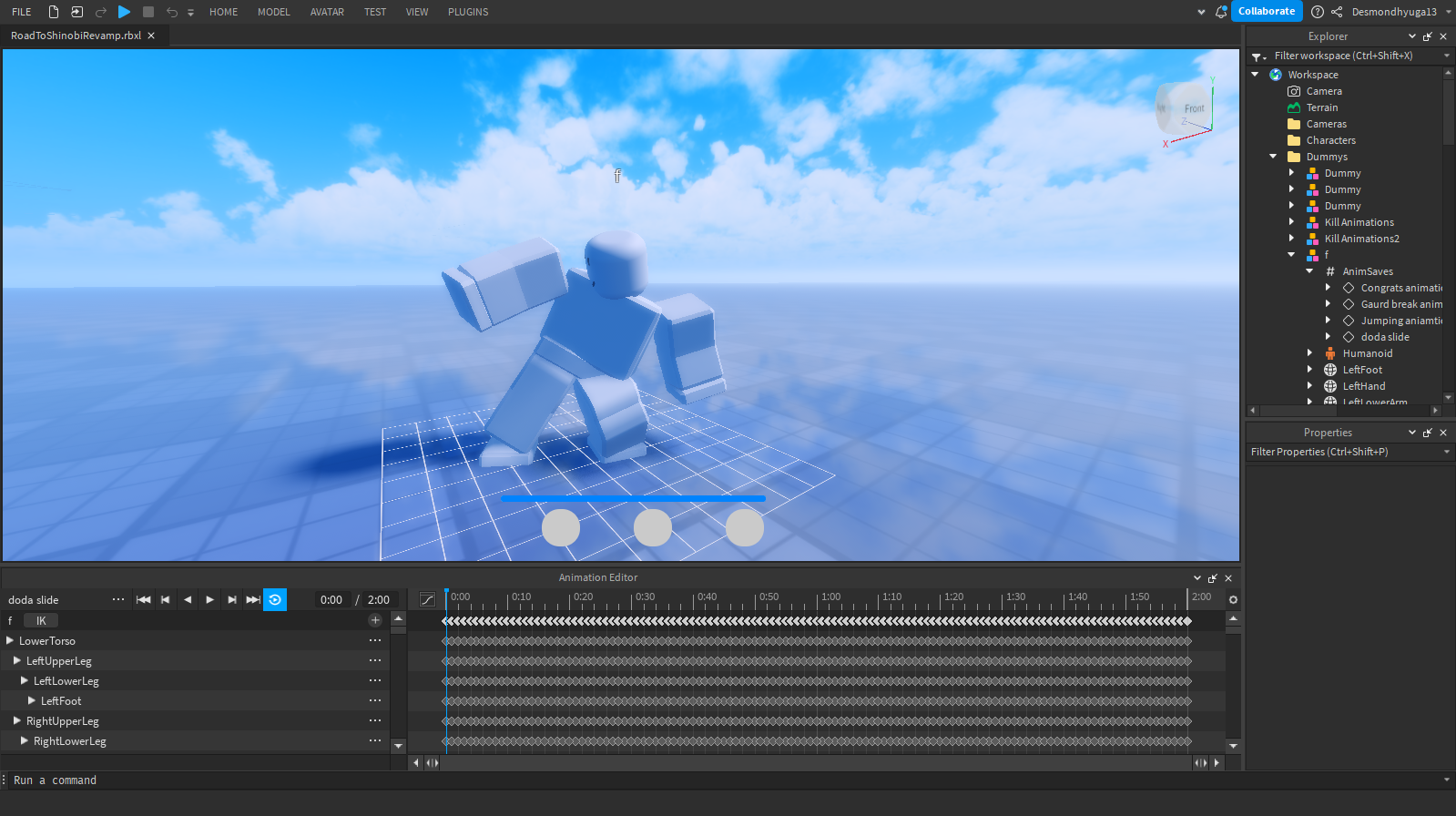Undock the Explorer panel
1456x816 pixels.
click(1428, 36)
